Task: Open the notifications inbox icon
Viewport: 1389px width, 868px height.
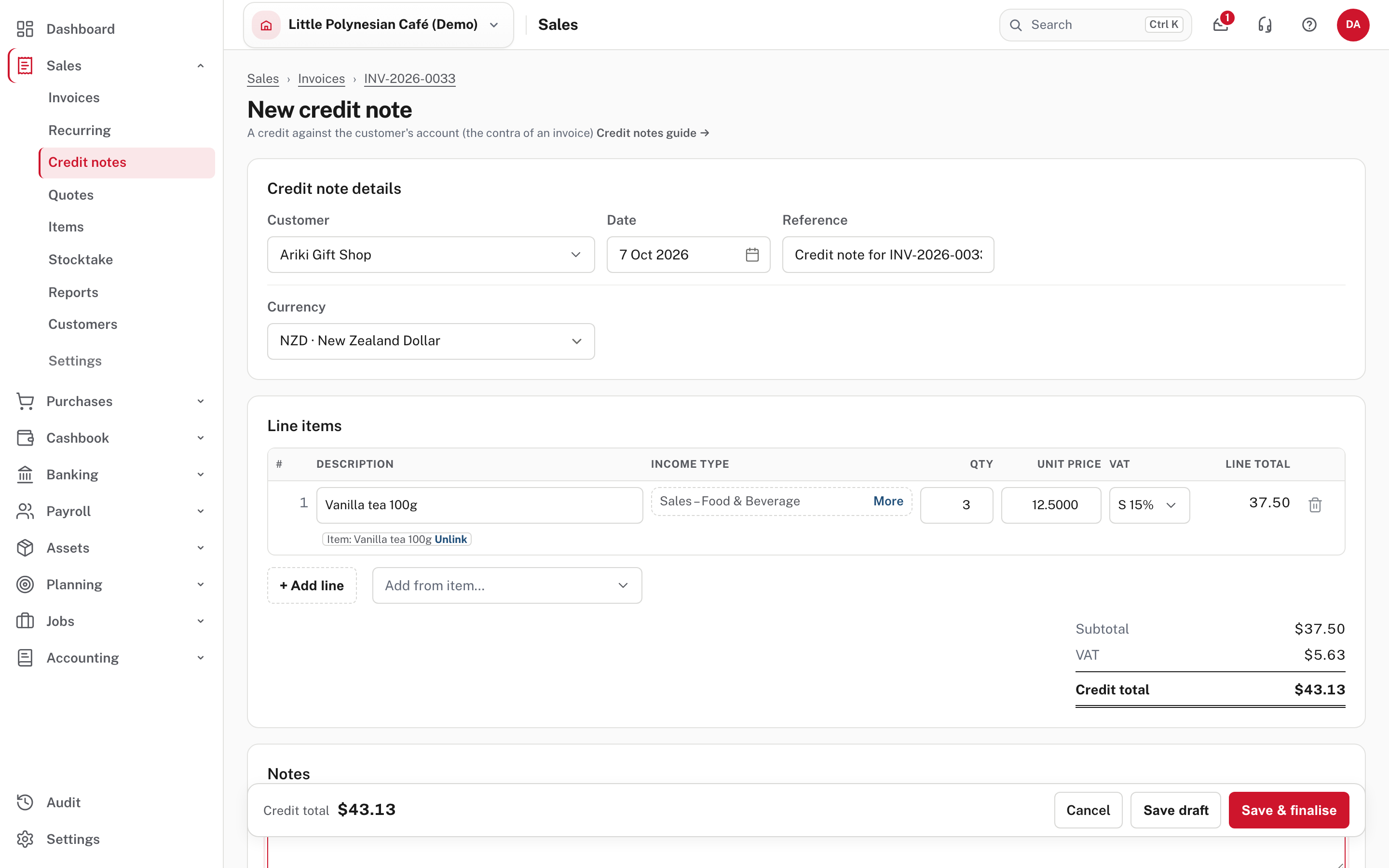Action: click(x=1221, y=25)
